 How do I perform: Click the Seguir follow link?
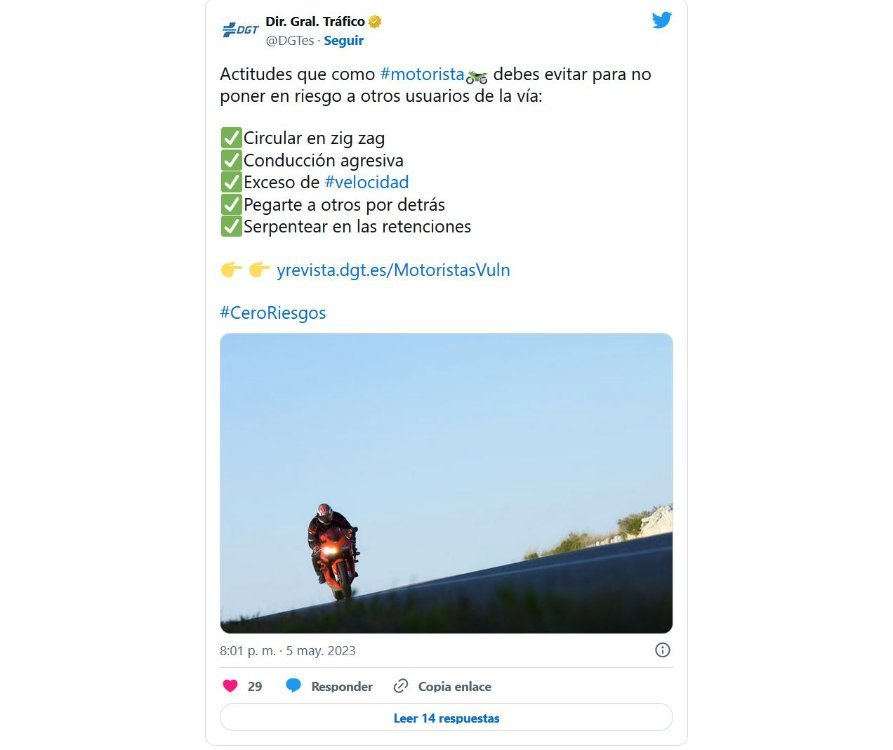(x=344, y=41)
